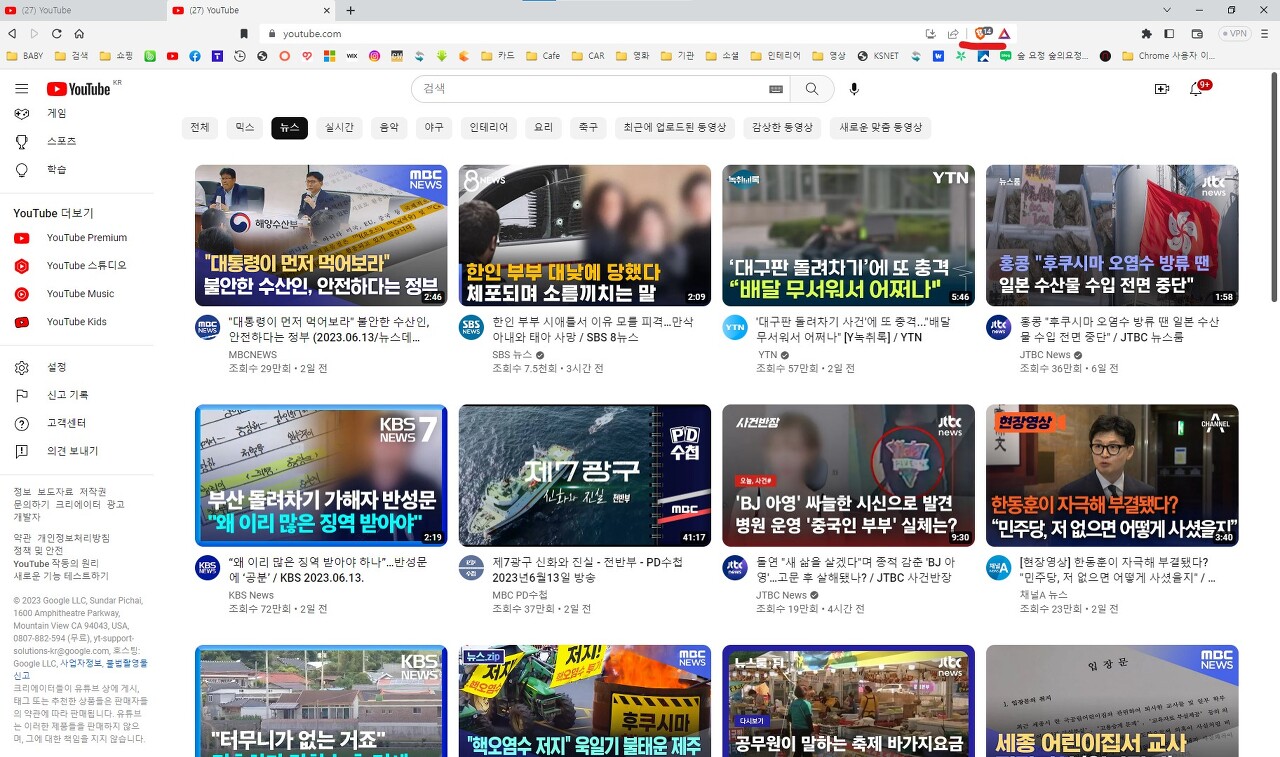Open the YTN 대구판 돌려차기 video thumbnail
The height and width of the screenshot is (757, 1280).
tap(849, 236)
